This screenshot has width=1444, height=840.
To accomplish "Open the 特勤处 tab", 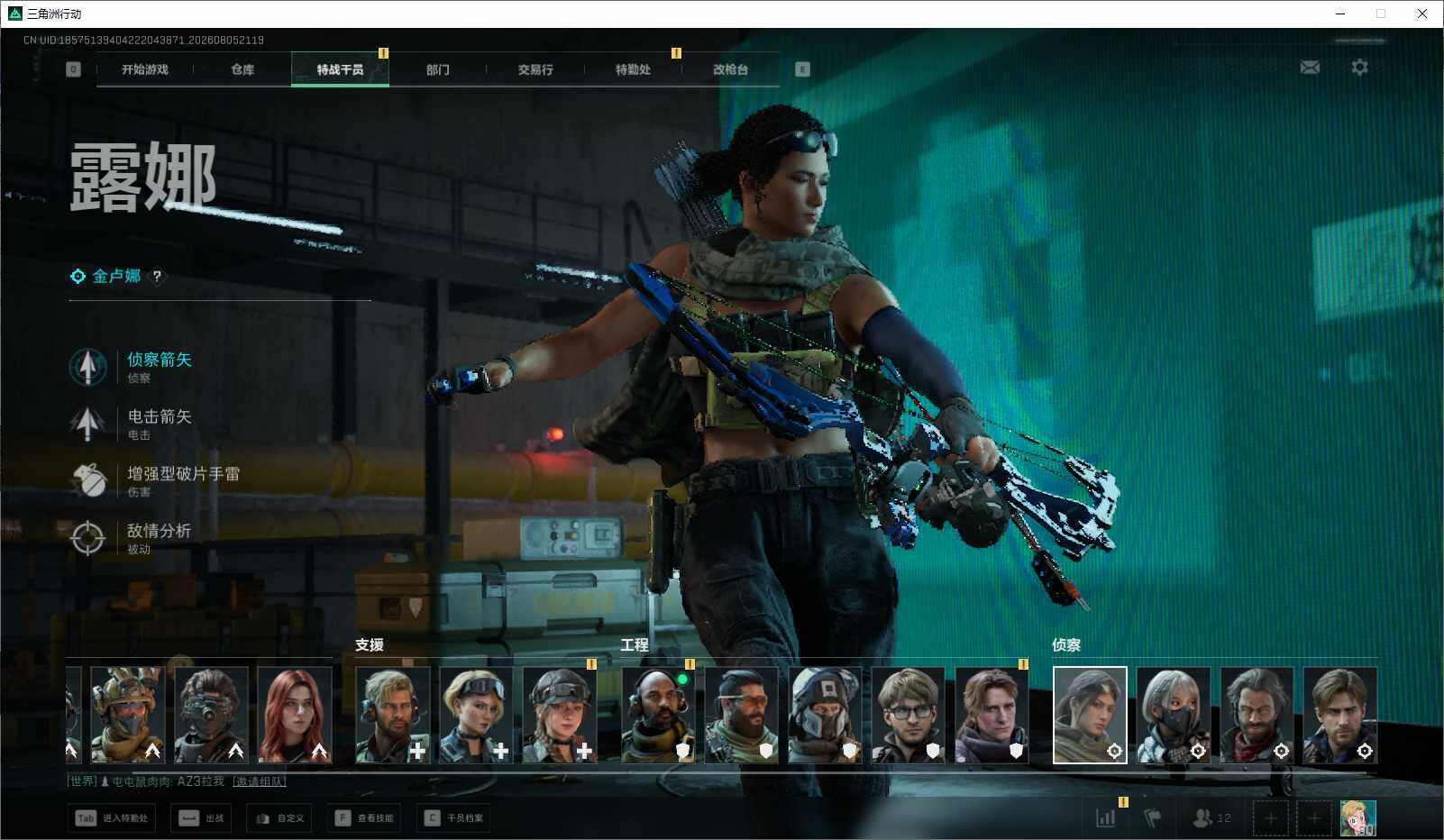I will click(x=633, y=69).
